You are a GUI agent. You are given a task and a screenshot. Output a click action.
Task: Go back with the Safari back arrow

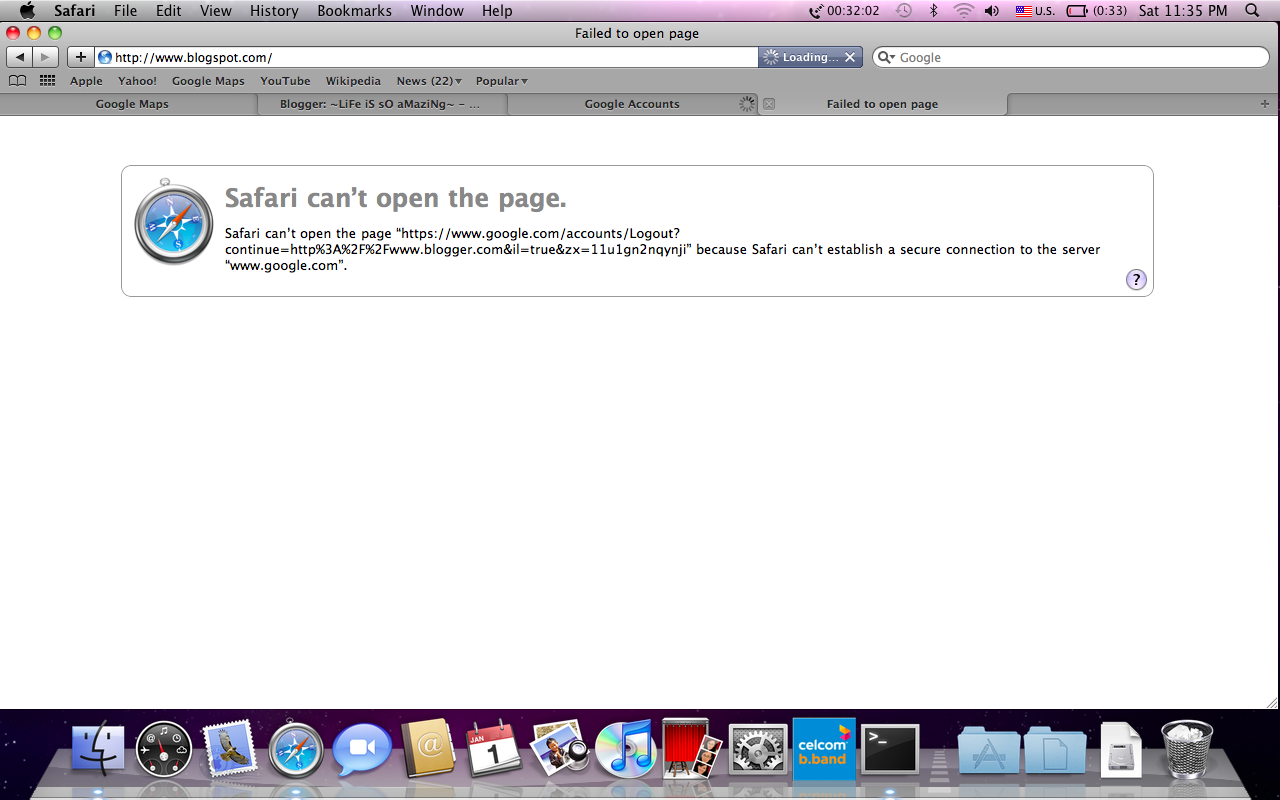tap(20, 57)
